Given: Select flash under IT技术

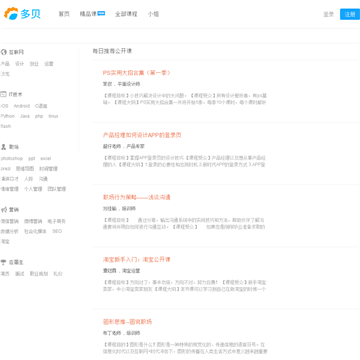Looking at the screenshot, I should click(x=6, y=126).
